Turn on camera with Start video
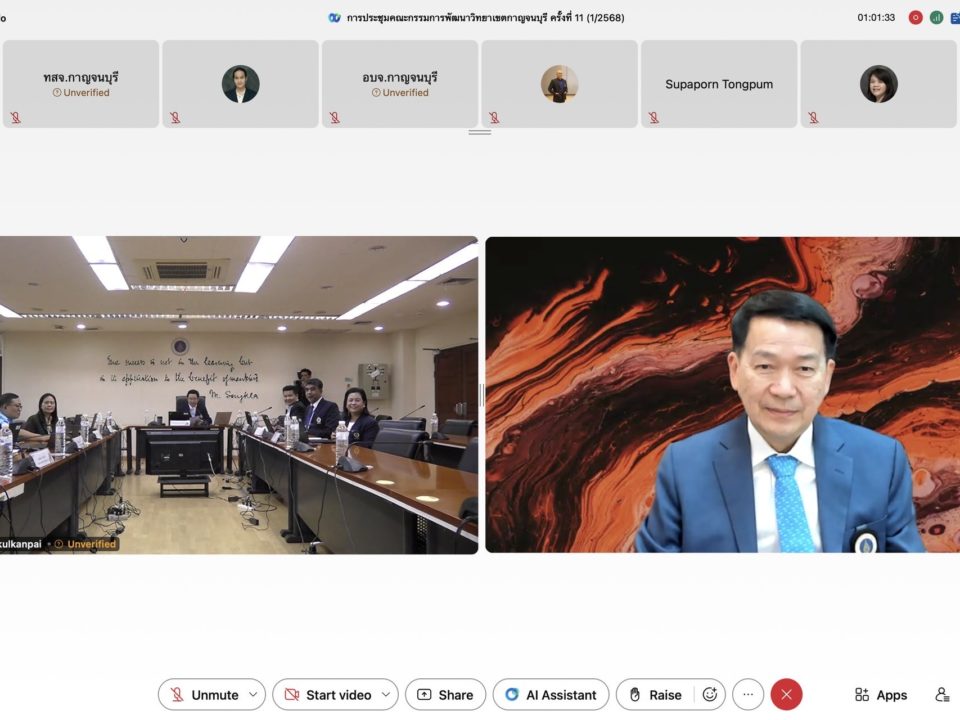 tap(327, 695)
